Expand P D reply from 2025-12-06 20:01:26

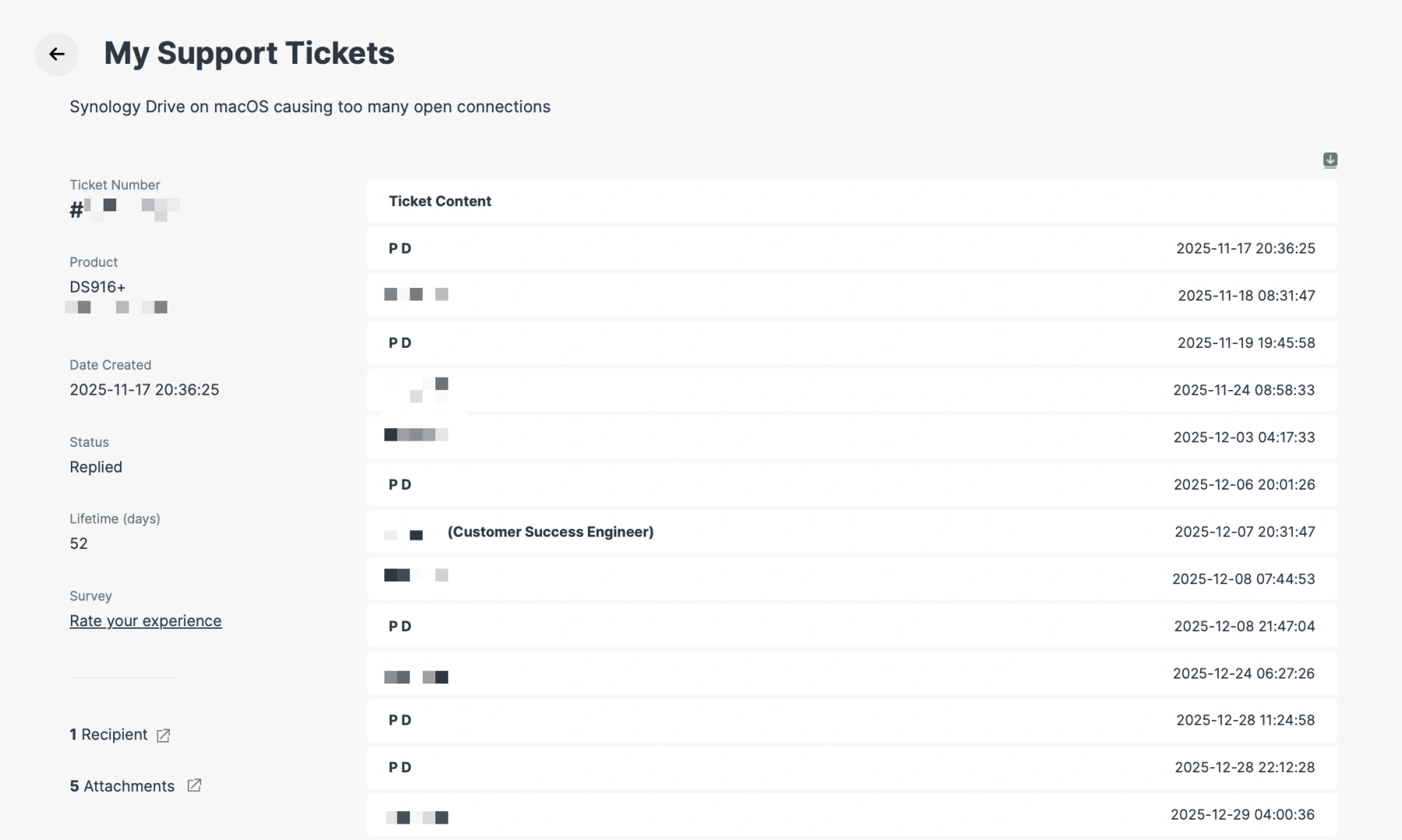tap(851, 484)
